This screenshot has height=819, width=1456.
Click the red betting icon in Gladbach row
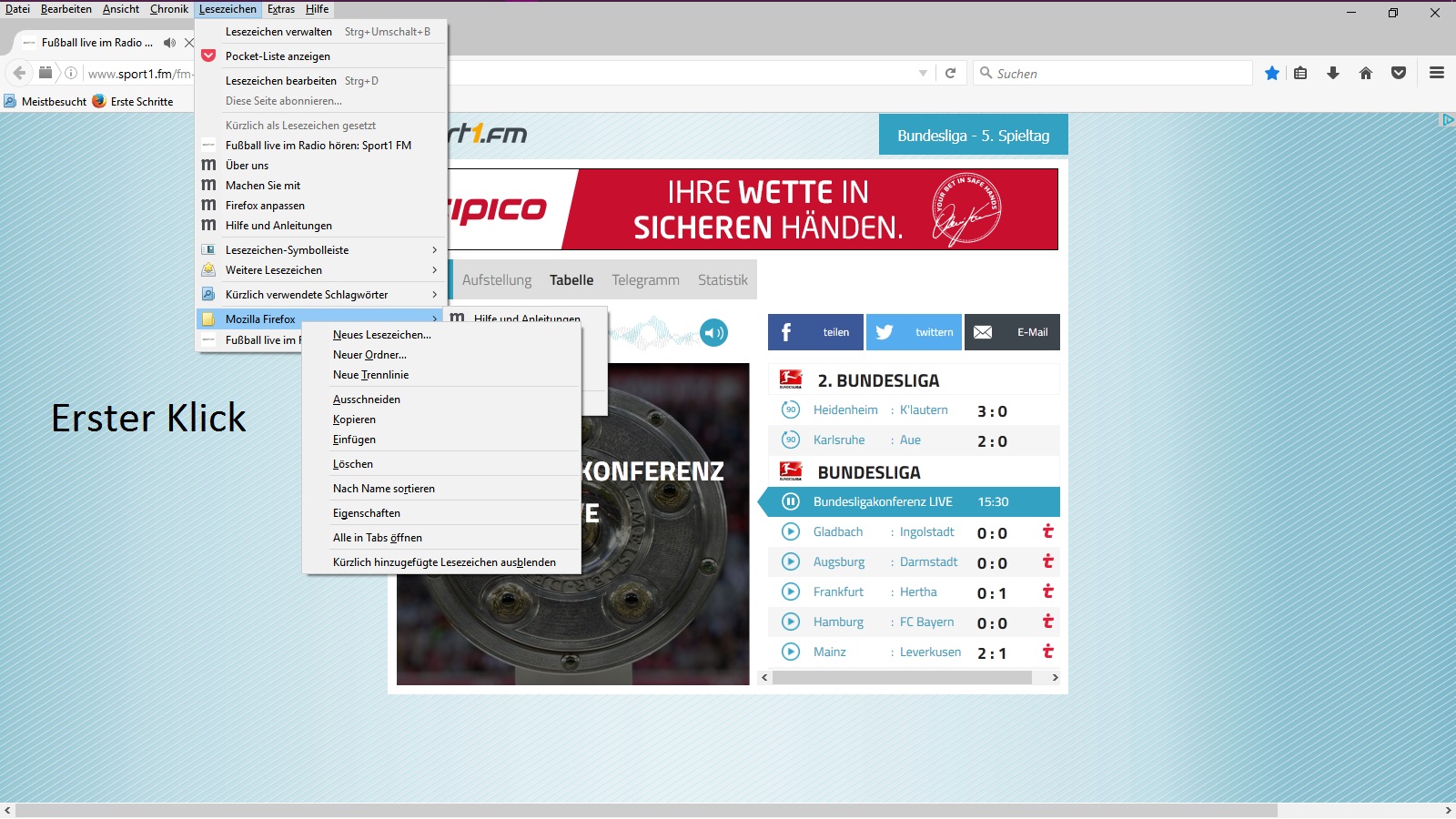(x=1047, y=531)
